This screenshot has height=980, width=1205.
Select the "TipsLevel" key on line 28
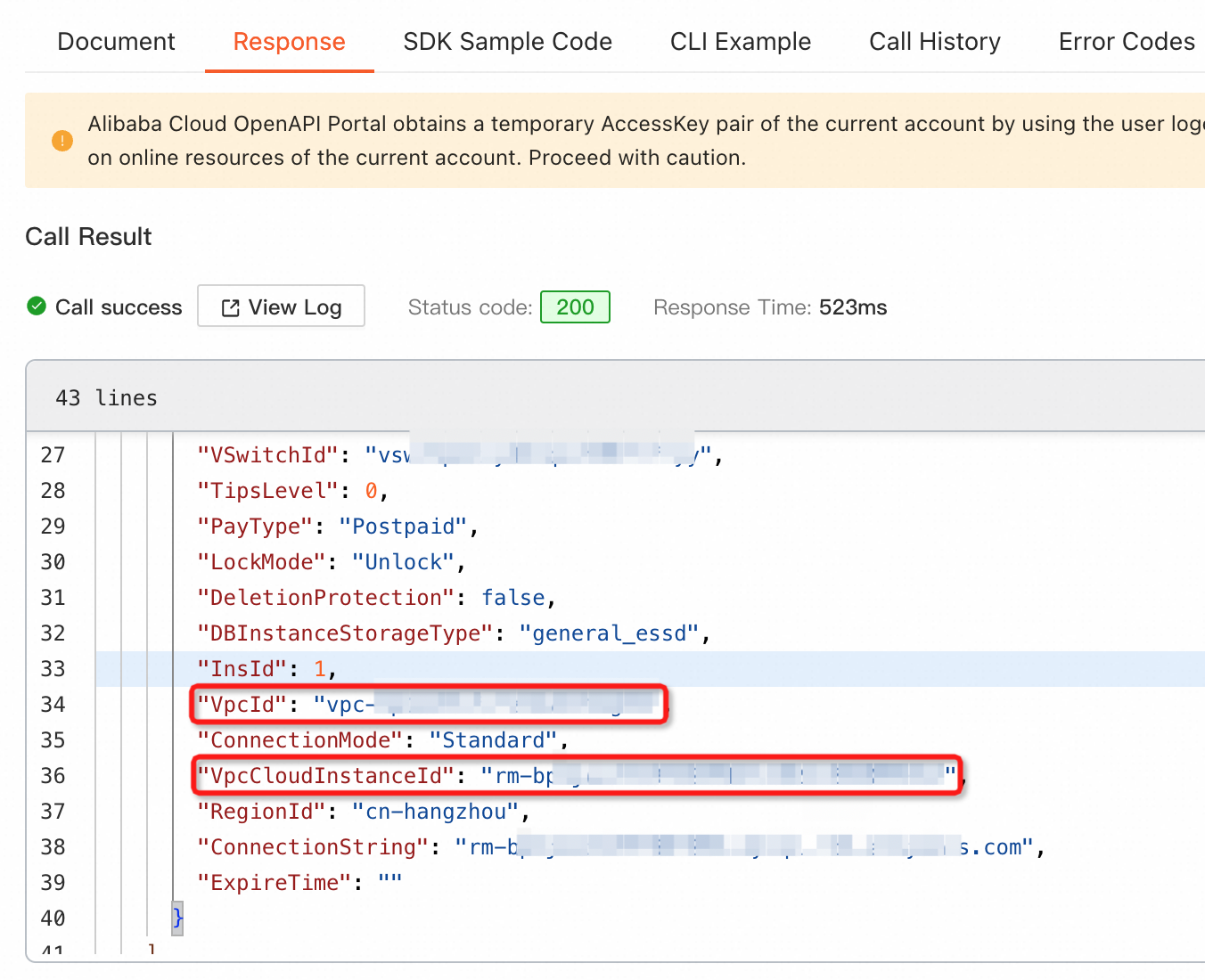pos(268,491)
